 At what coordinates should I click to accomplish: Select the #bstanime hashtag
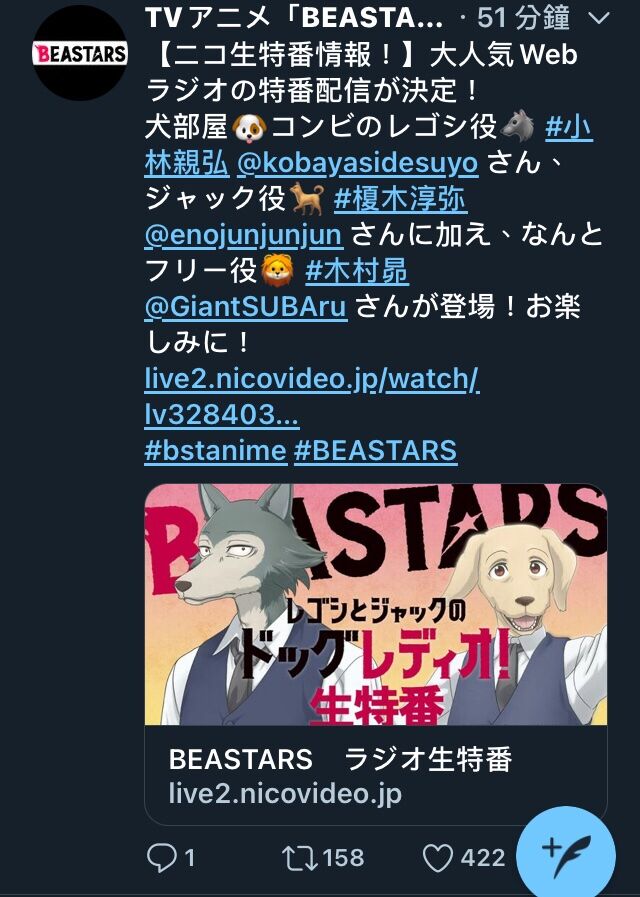(x=216, y=450)
